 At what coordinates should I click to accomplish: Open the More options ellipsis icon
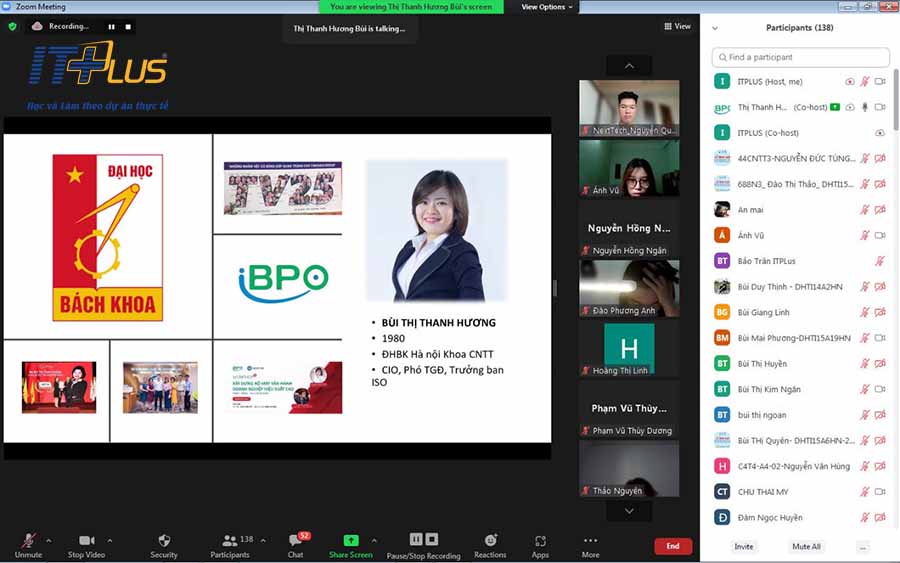tap(590, 541)
